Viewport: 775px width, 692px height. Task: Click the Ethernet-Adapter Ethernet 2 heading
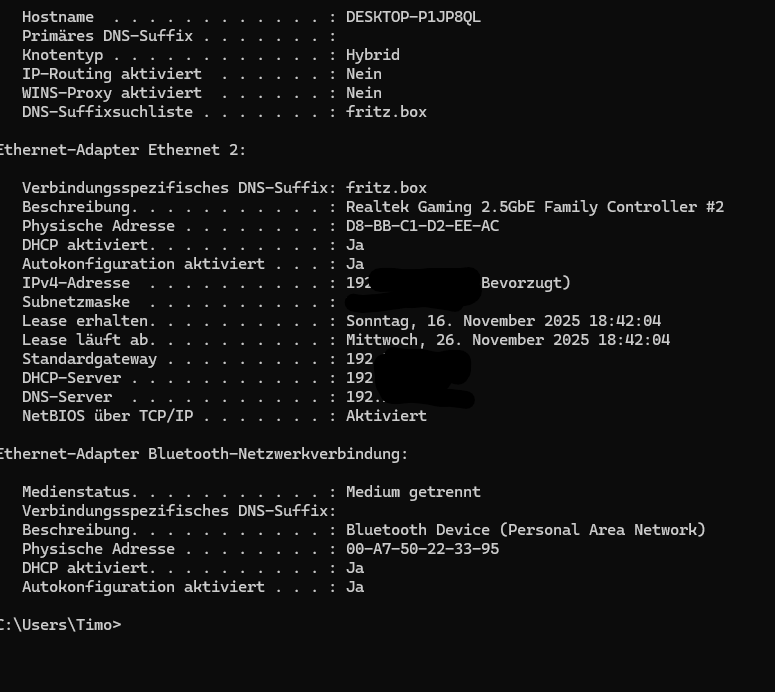[122, 150]
